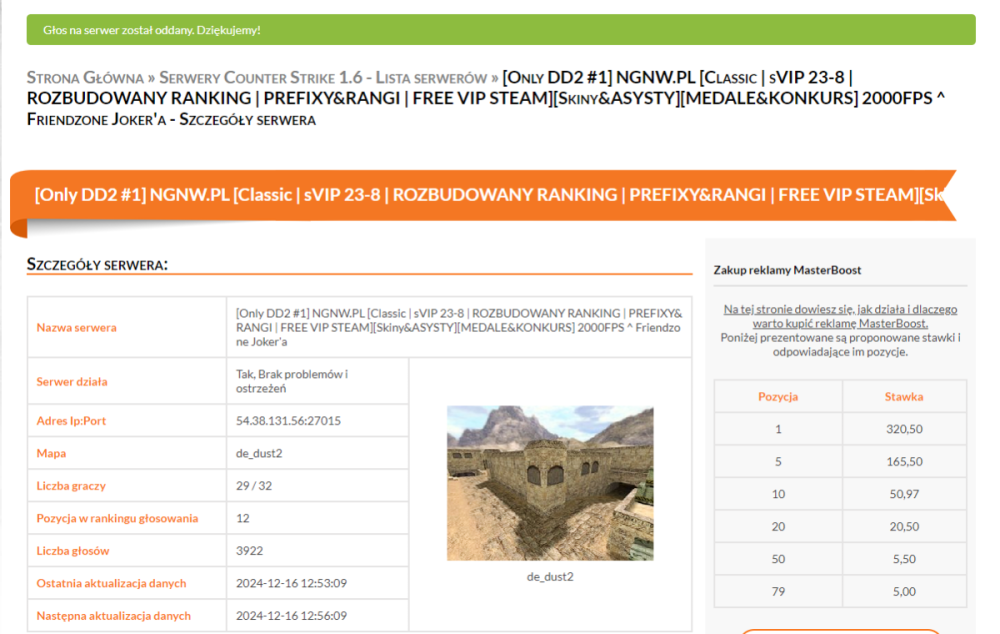This screenshot has width=1000, height=634.
Task: Open the MasterBoost advertising info link
Action: (840, 316)
